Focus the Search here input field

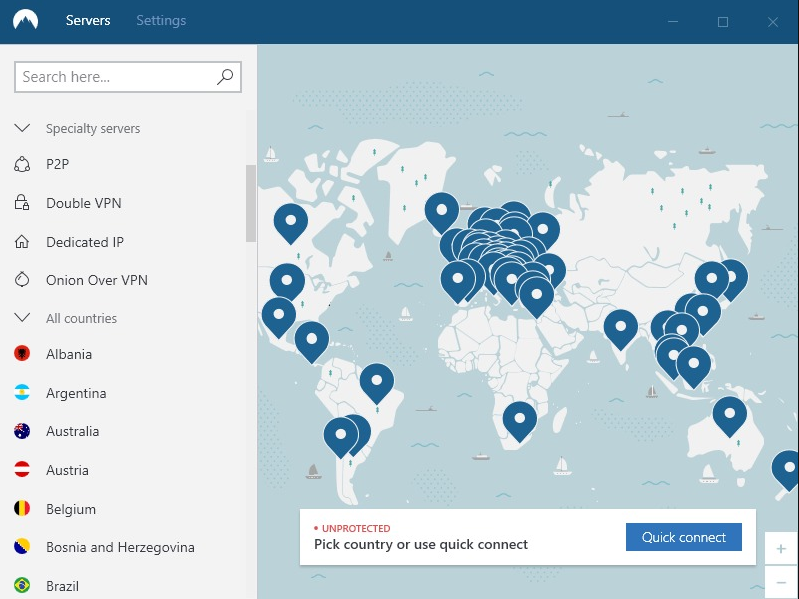click(x=128, y=77)
